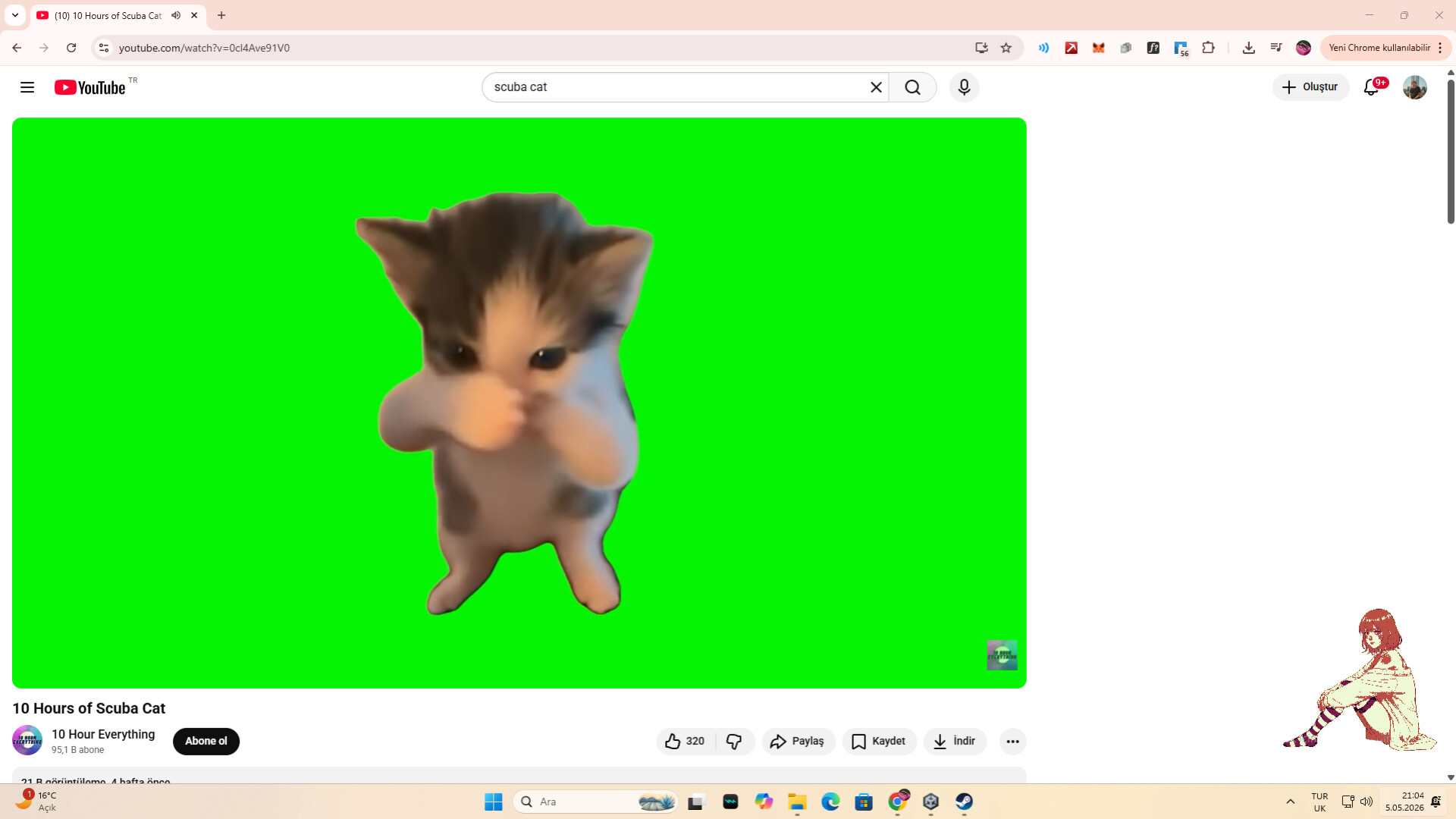Viewport: 1456px width, 819px height.
Task: Open the Oluştur create menu
Action: tap(1310, 87)
